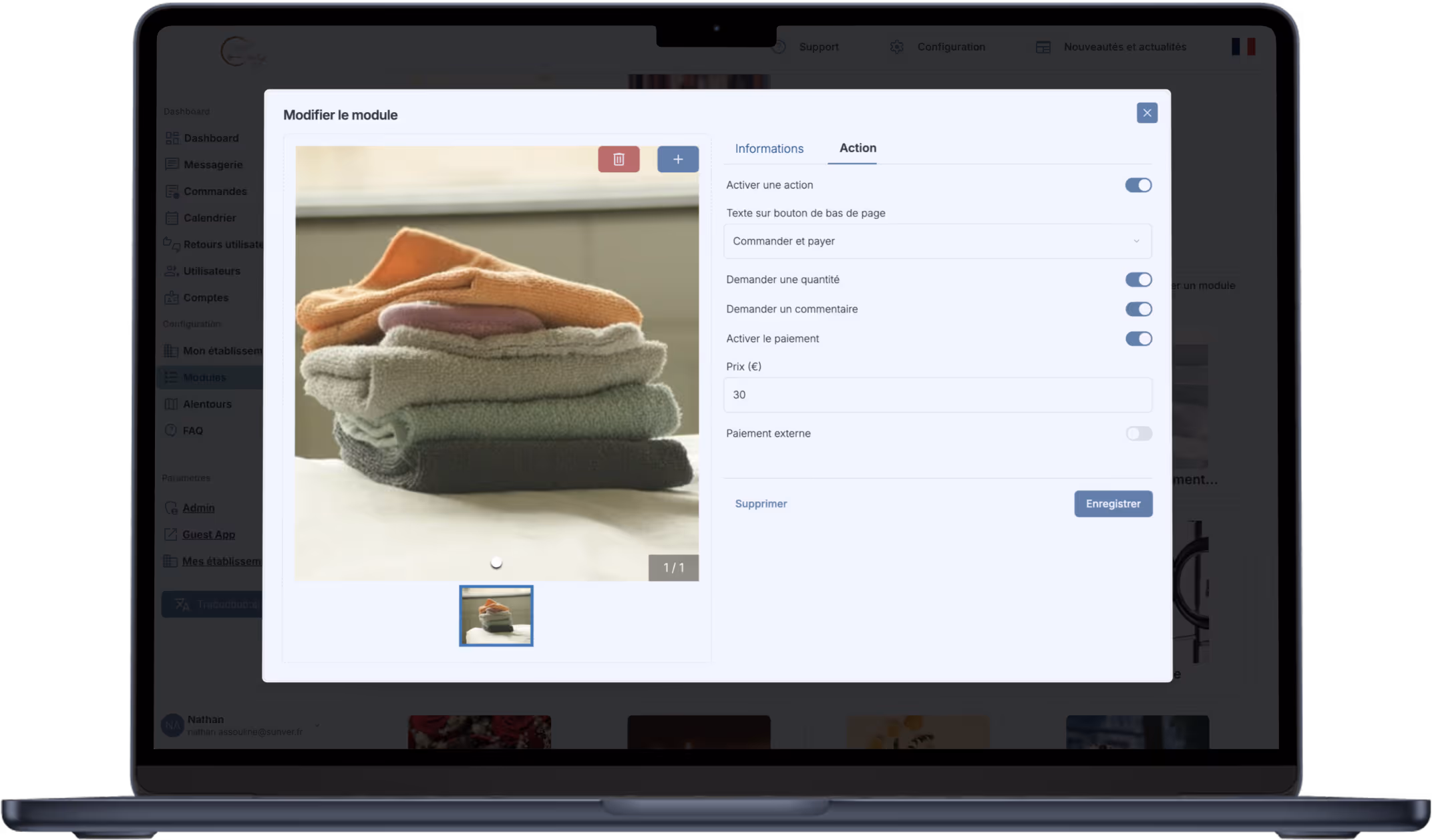Open Commandes in the sidebar
The image size is (1432, 840).
point(215,191)
